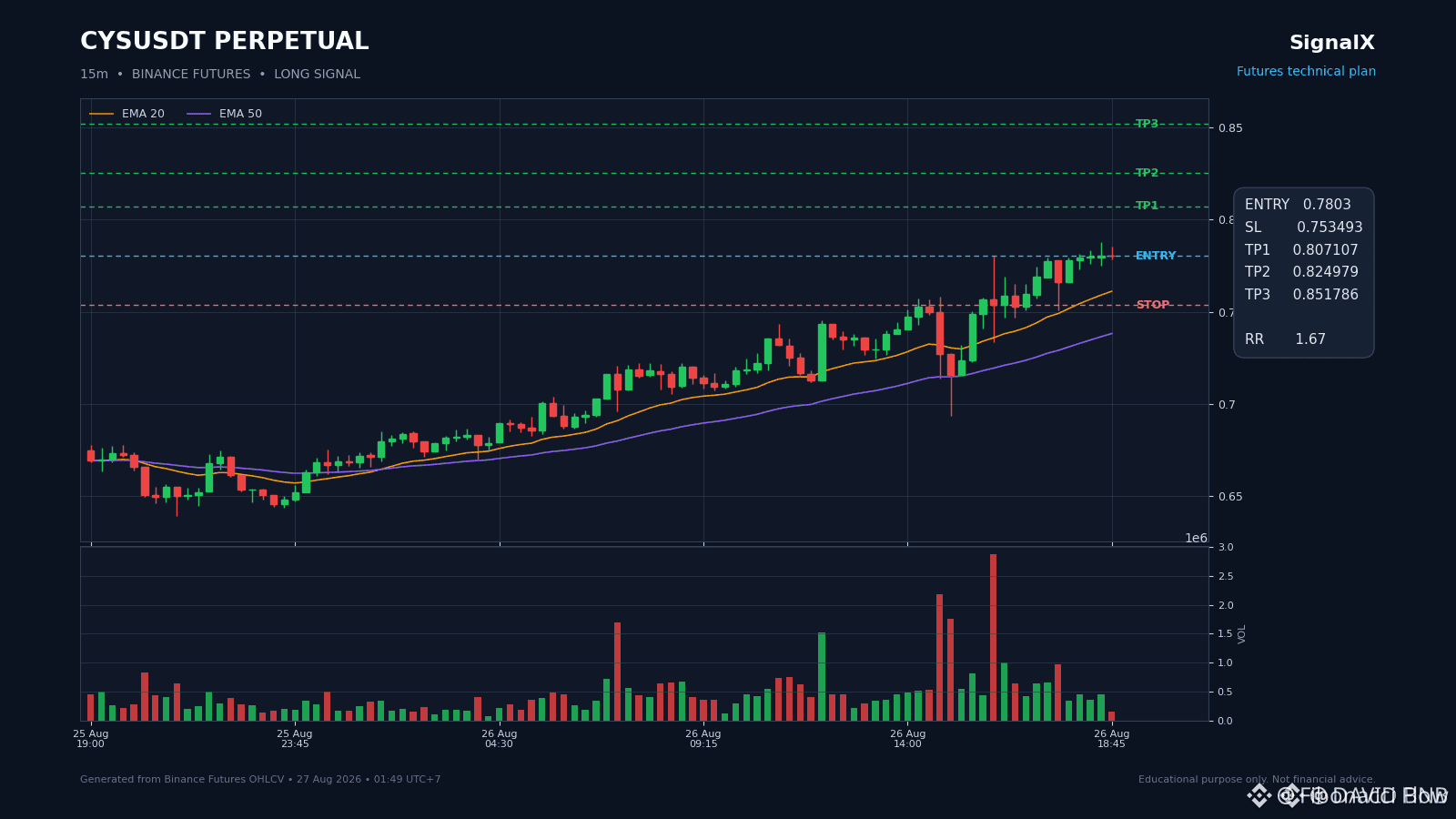1456x819 pixels.
Task: Click the 1e6 volume scale multiplier
Action: (1196, 538)
